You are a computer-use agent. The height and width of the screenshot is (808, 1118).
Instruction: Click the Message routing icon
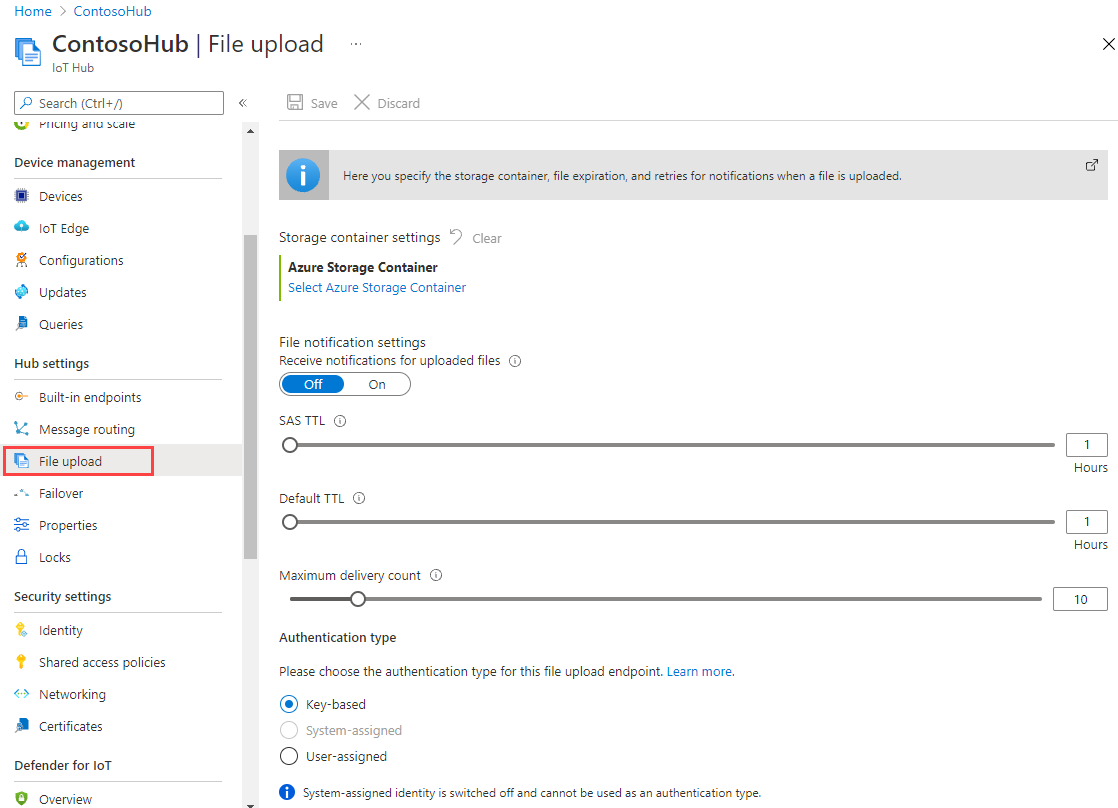[x=22, y=430]
